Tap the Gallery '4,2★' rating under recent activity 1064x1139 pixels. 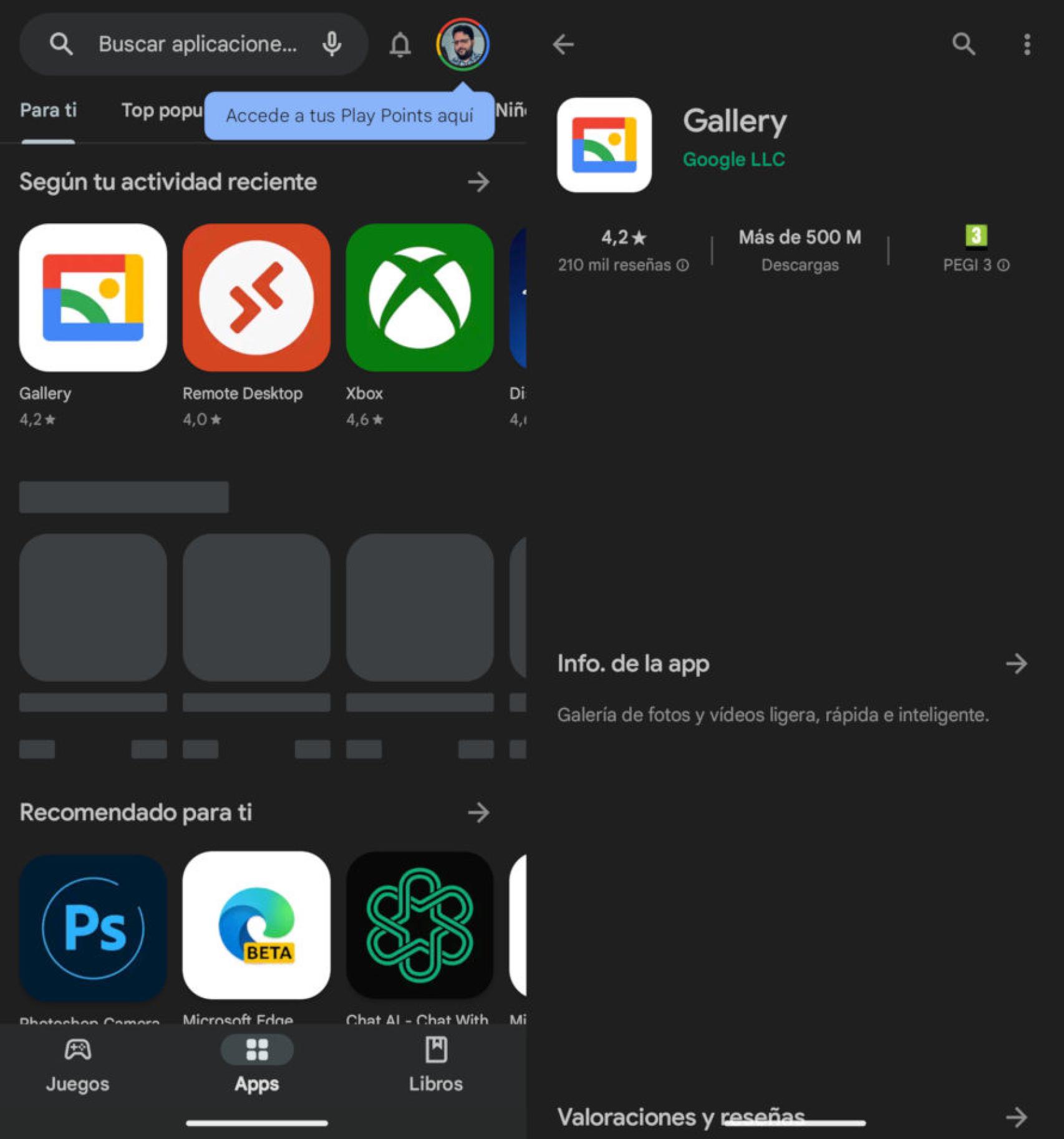(x=37, y=420)
